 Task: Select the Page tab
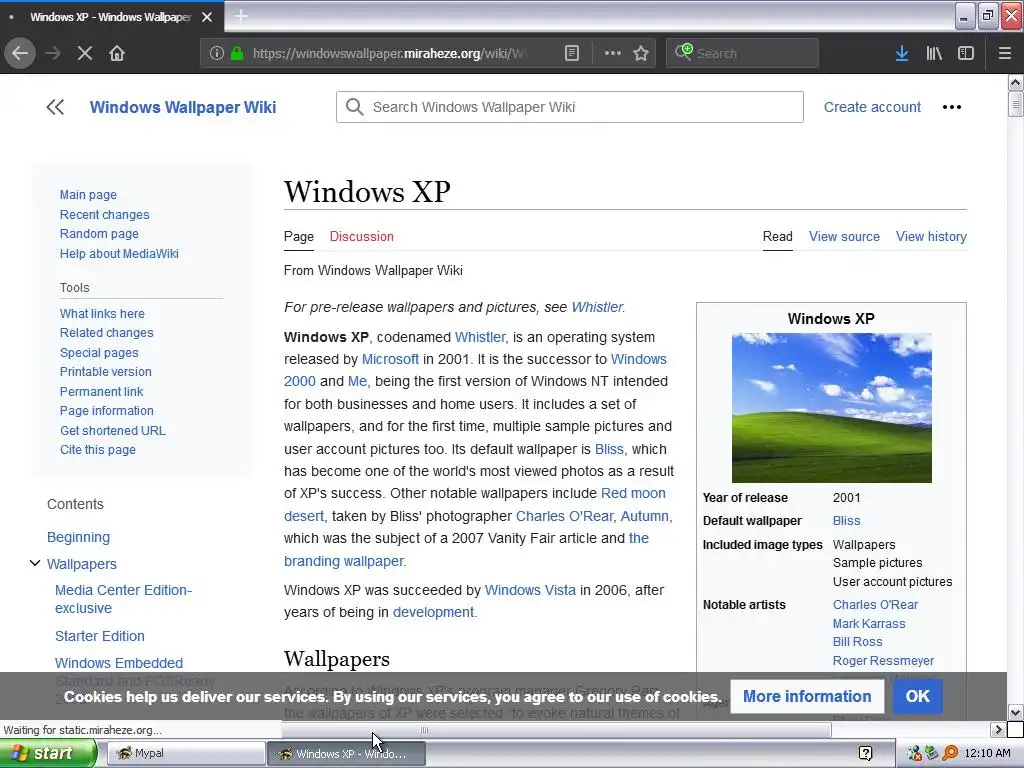pos(298,236)
